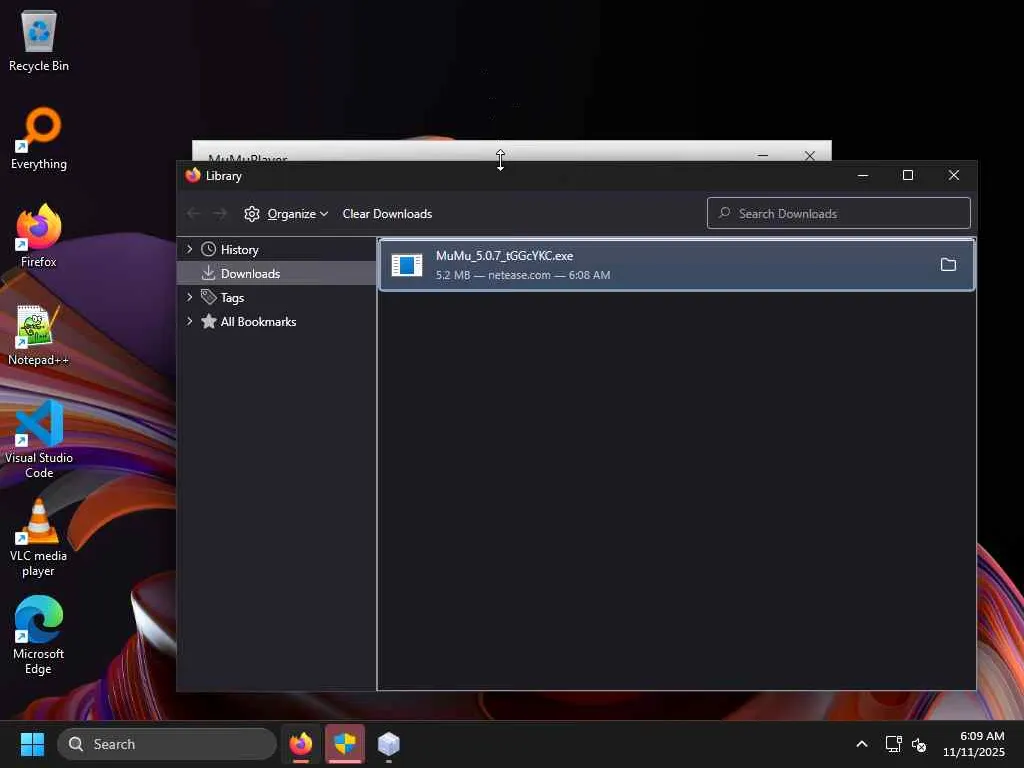
Task: Show hidden system tray icons
Action: pos(862,744)
